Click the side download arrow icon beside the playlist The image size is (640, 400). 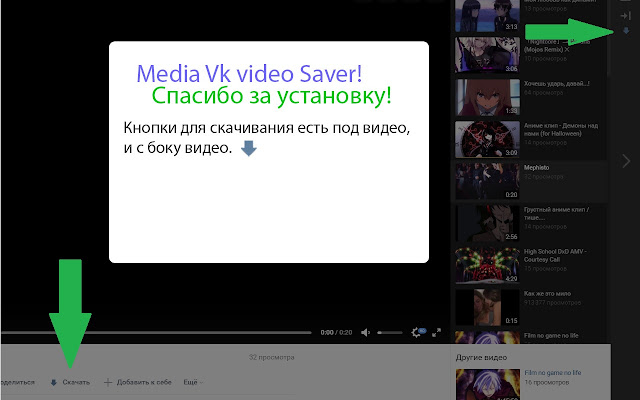pos(626,31)
